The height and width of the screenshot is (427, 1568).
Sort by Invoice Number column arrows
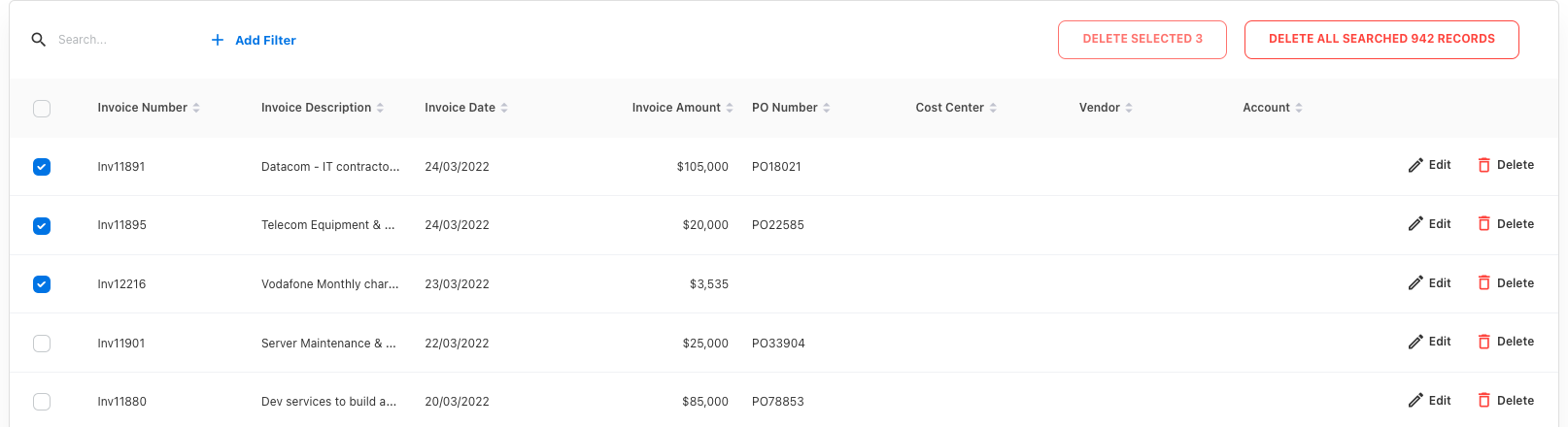pos(196,108)
